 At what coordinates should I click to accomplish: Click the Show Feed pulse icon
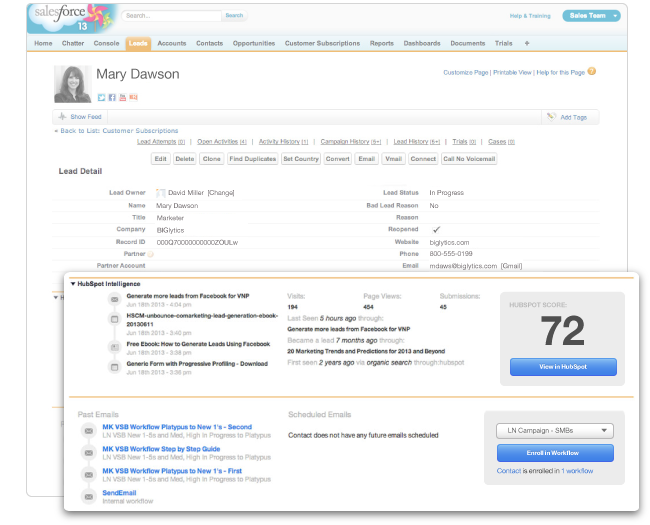[62, 117]
